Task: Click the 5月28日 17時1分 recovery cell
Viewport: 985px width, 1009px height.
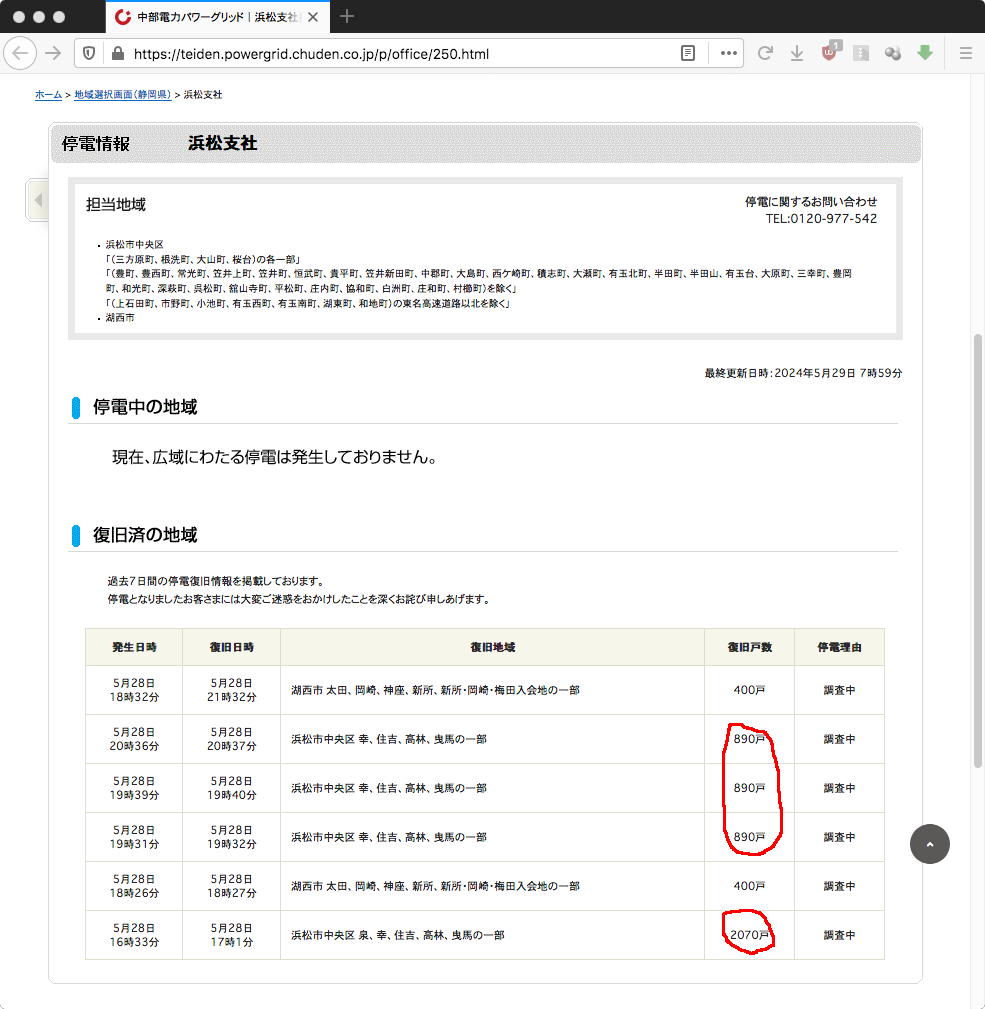Action: pyautogui.click(x=232, y=934)
